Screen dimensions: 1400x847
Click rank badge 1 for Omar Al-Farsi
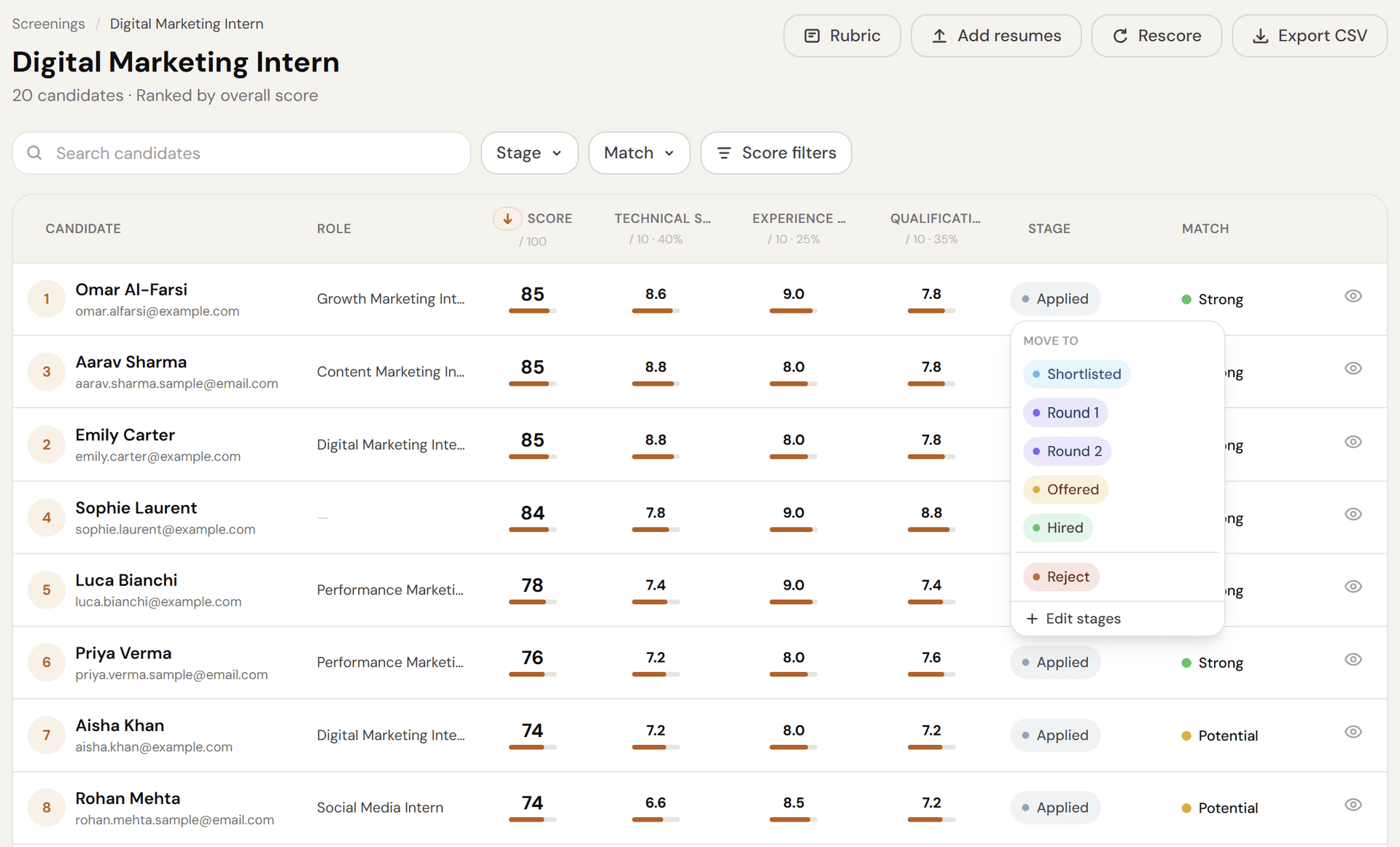(47, 299)
